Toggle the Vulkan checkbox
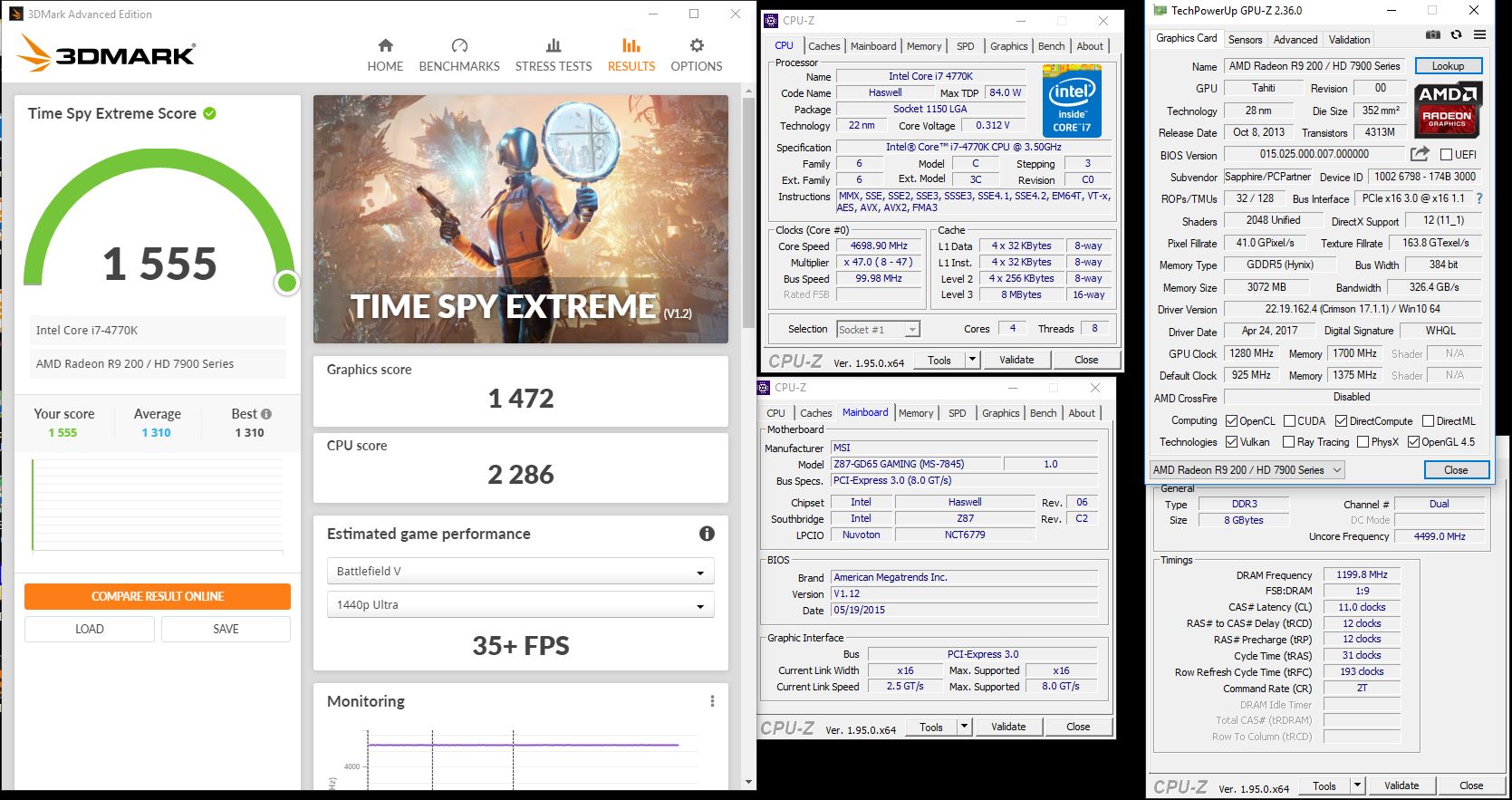The image size is (1512, 800). pos(1231,442)
